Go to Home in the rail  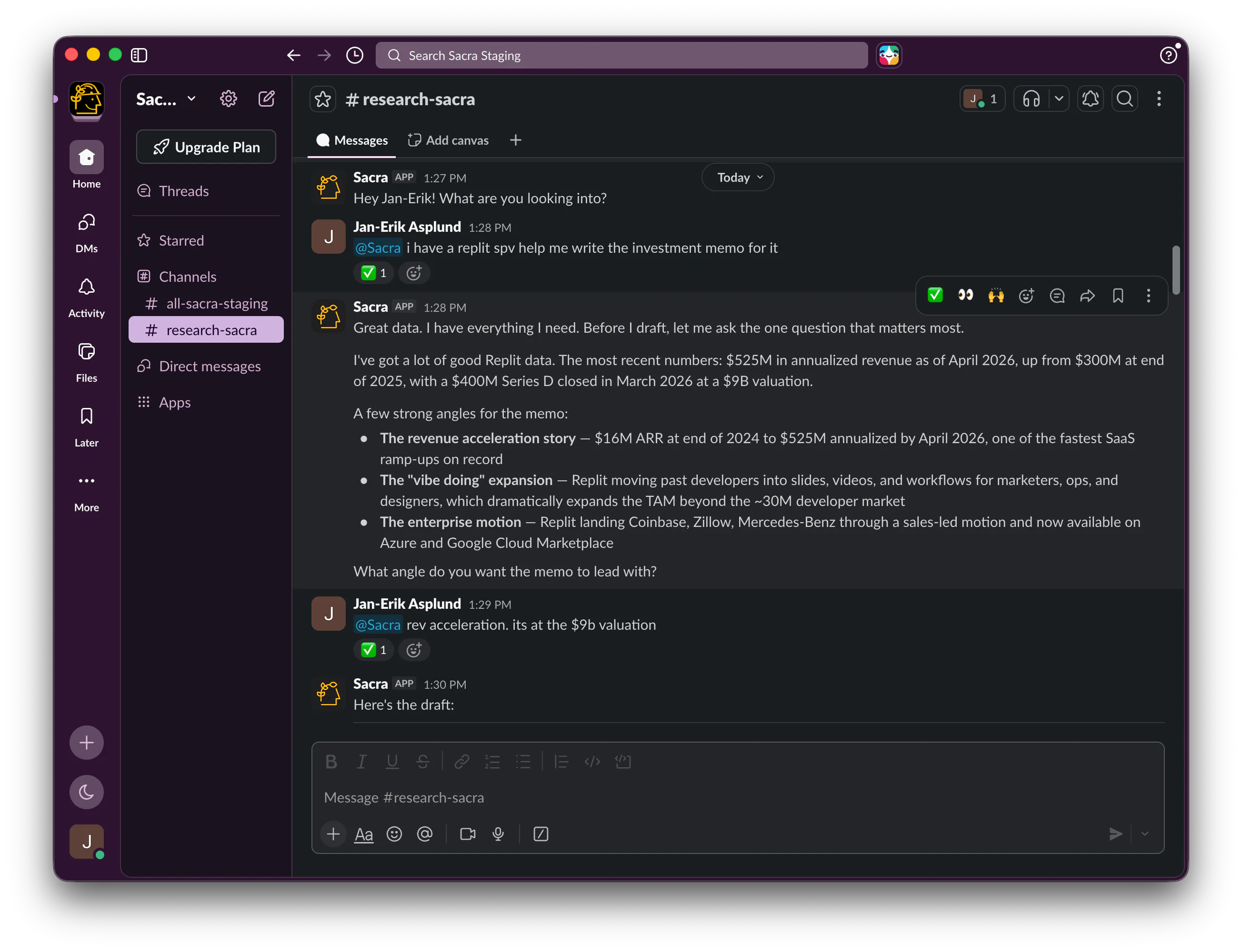[87, 165]
